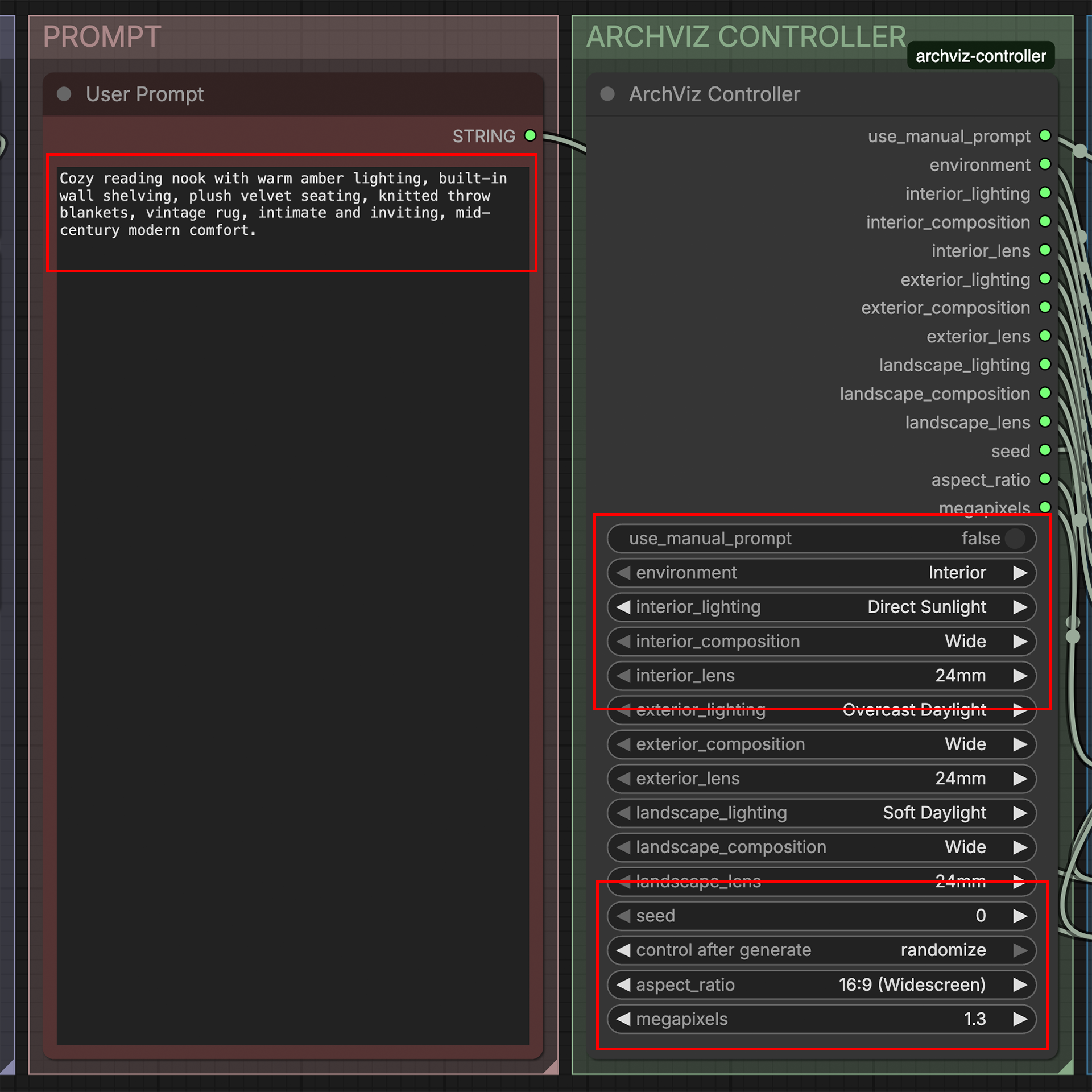The height and width of the screenshot is (1092, 1092).
Task: Click the ARCHVIZ CONTROLLER group title
Action: coord(746,36)
